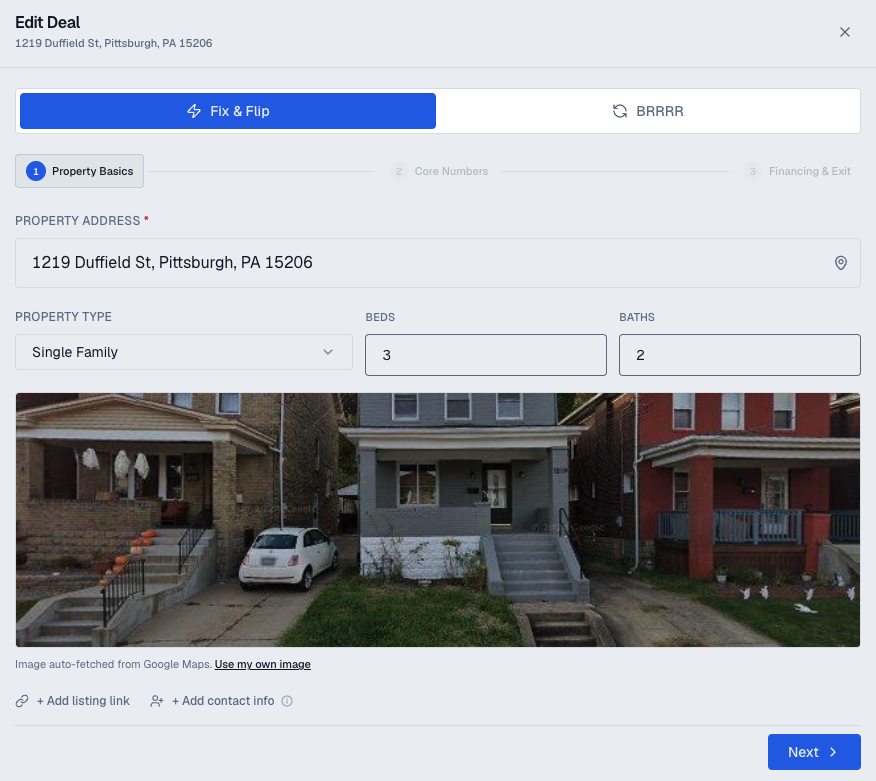Open the Property Type dropdown
Screen dimensions: 876x781
pos(184,352)
